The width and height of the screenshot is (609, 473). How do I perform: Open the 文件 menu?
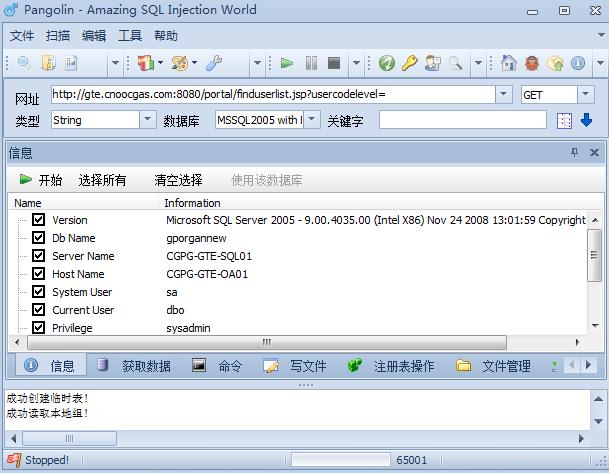click(x=22, y=36)
